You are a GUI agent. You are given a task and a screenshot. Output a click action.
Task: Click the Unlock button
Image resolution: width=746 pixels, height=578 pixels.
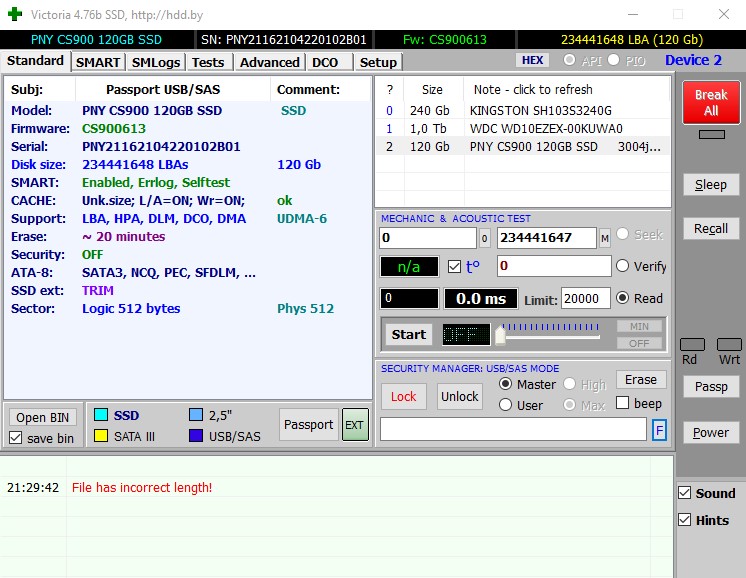pyautogui.click(x=460, y=396)
